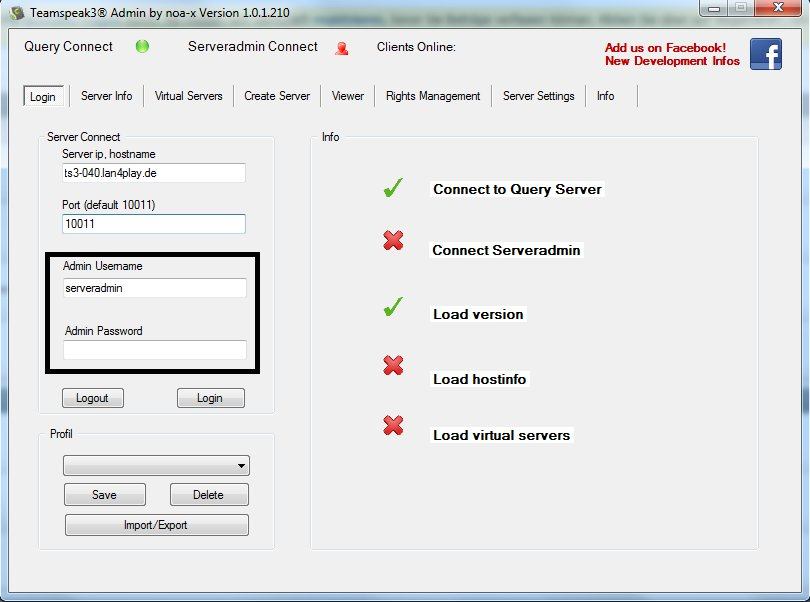The width and height of the screenshot is (810, 602).
Task: Click the Login button under Server Connect
Action: (x=211, y=398)
